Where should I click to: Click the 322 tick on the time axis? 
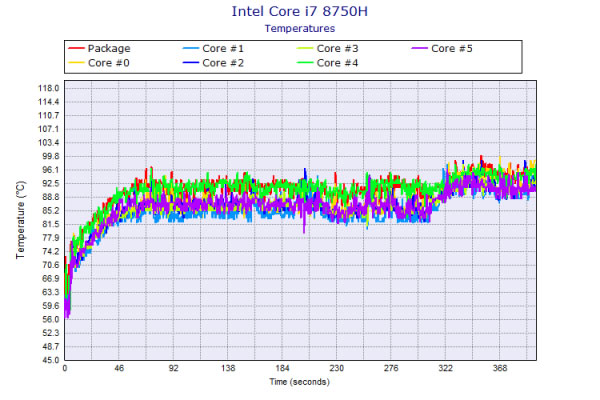tap(445, 368)
